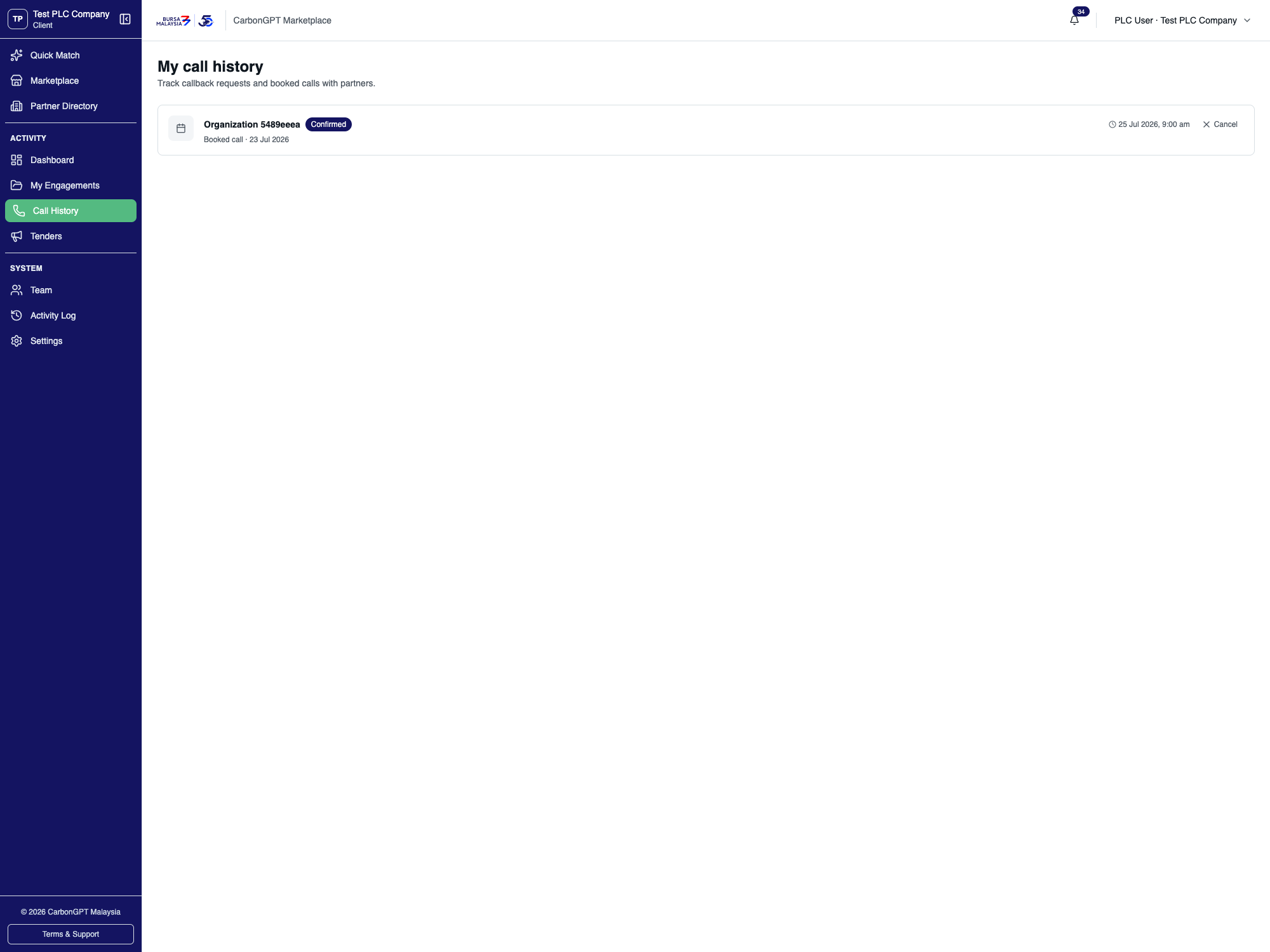Screen dimensions: 1270x952
Task: Click the Dashboard grid icon
Action: [x=17, y=160]
